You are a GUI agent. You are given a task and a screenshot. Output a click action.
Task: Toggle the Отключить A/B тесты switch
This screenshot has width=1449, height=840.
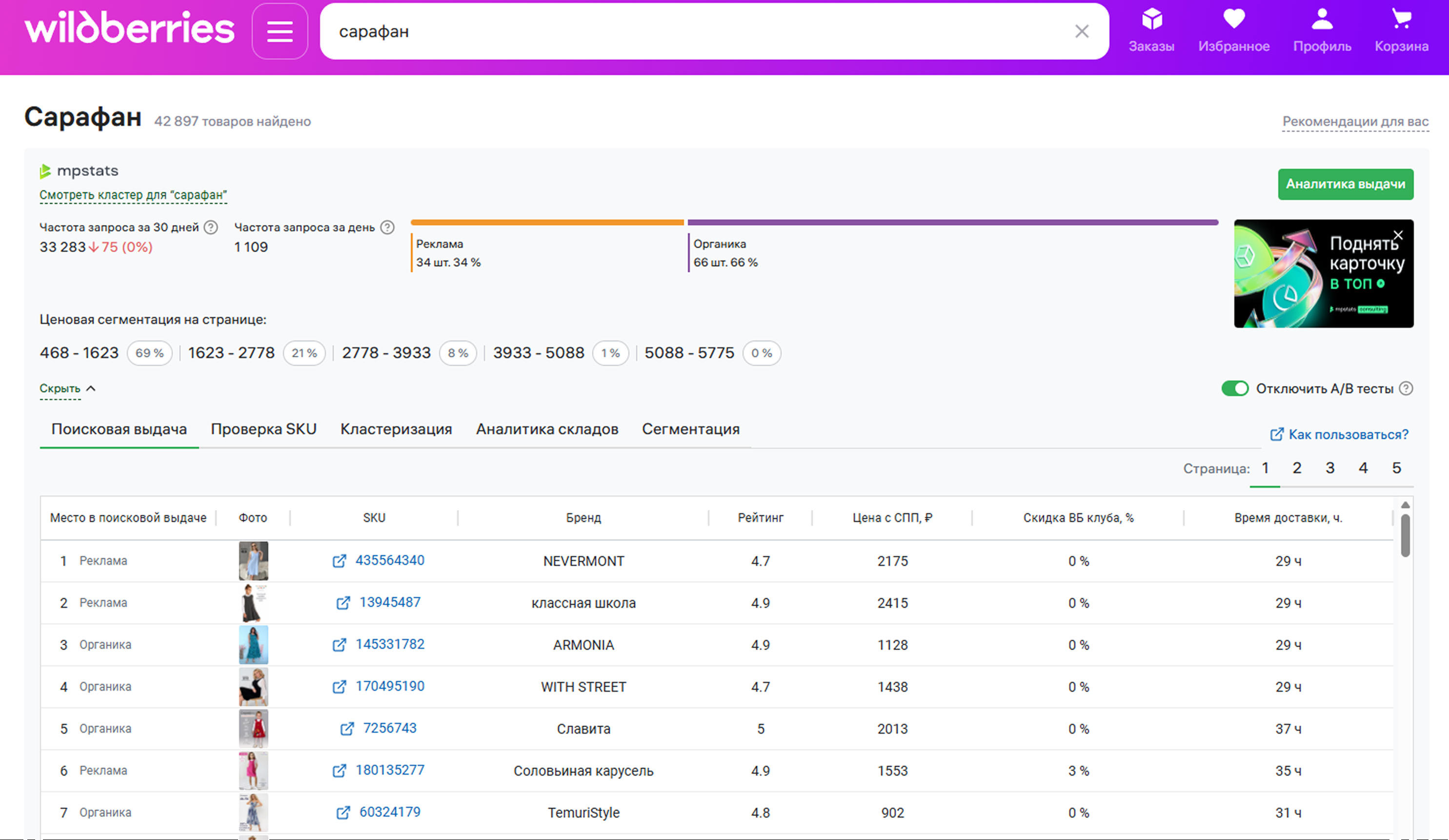point(1234,389)
